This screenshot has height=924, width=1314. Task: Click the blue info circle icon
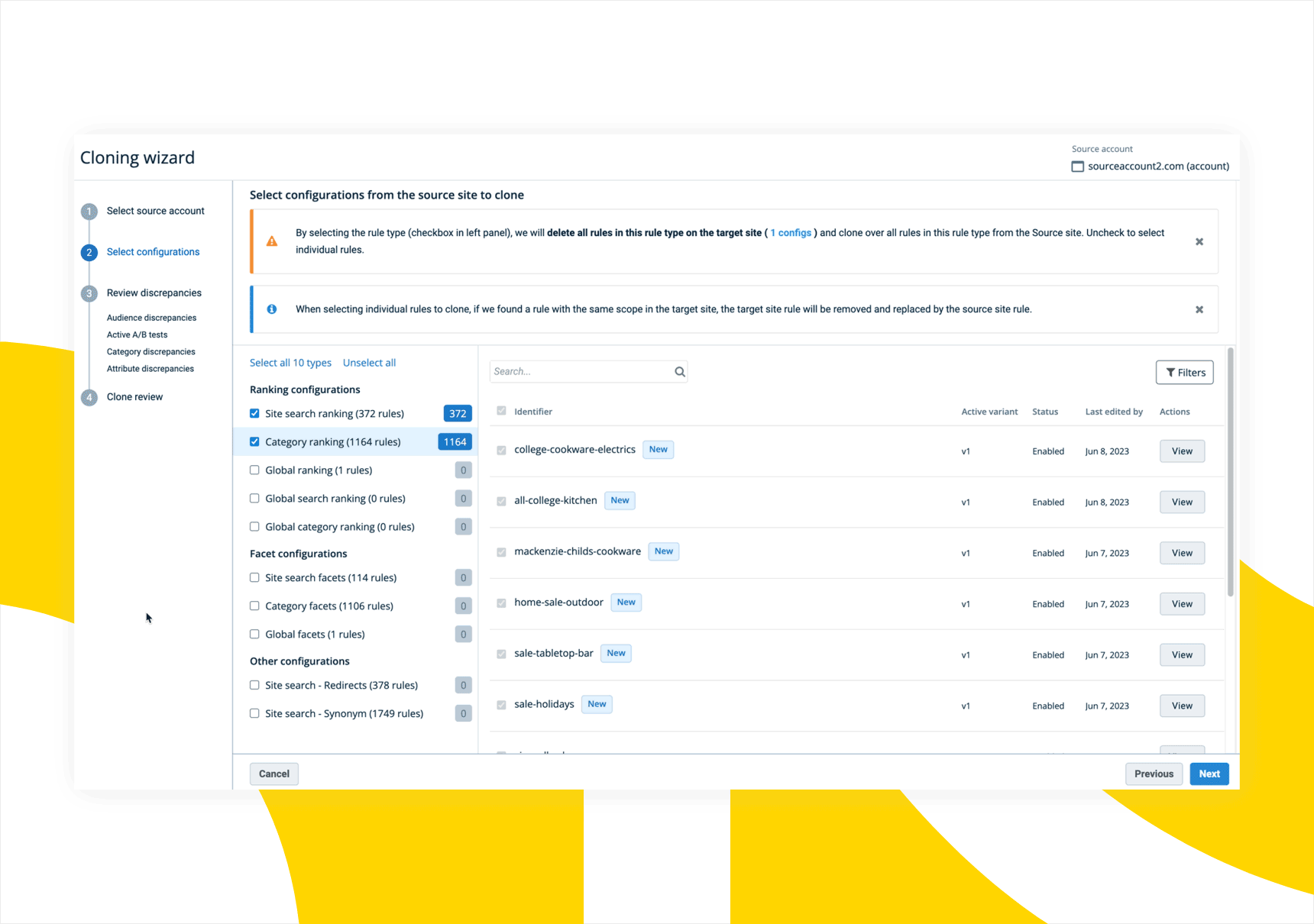pos(272,309)
